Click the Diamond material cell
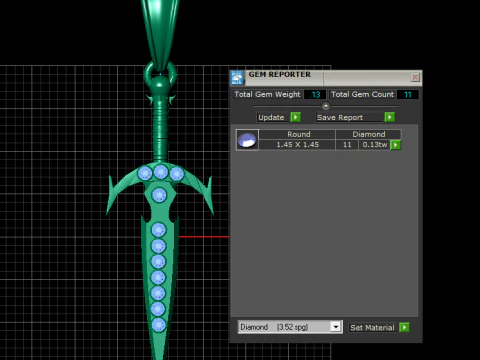This screenshot has height=360, width=480. coord(369,134)
